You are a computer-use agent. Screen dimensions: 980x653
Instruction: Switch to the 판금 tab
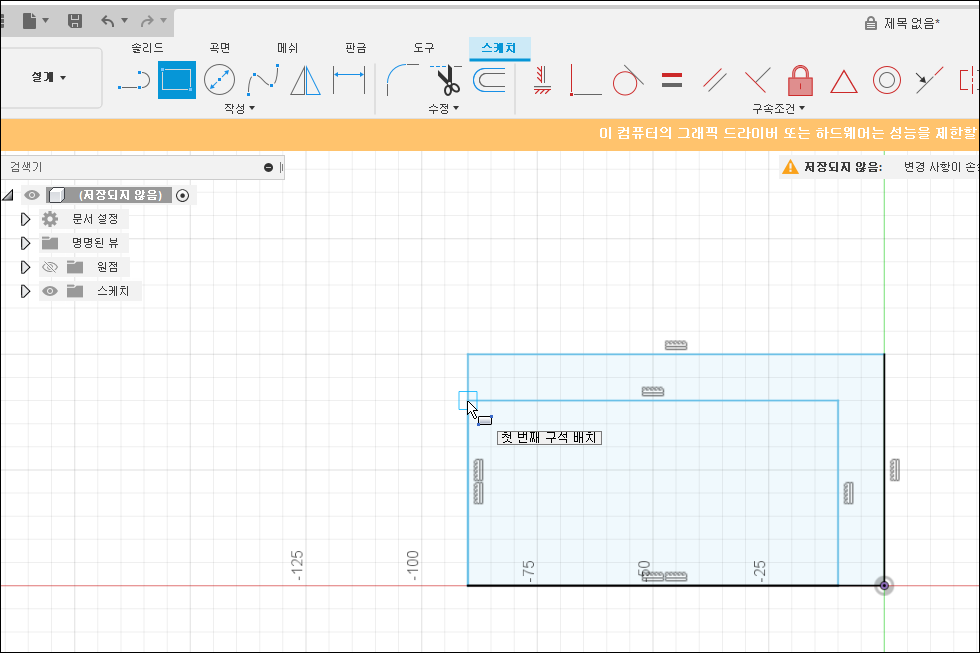tap(356, 47)
